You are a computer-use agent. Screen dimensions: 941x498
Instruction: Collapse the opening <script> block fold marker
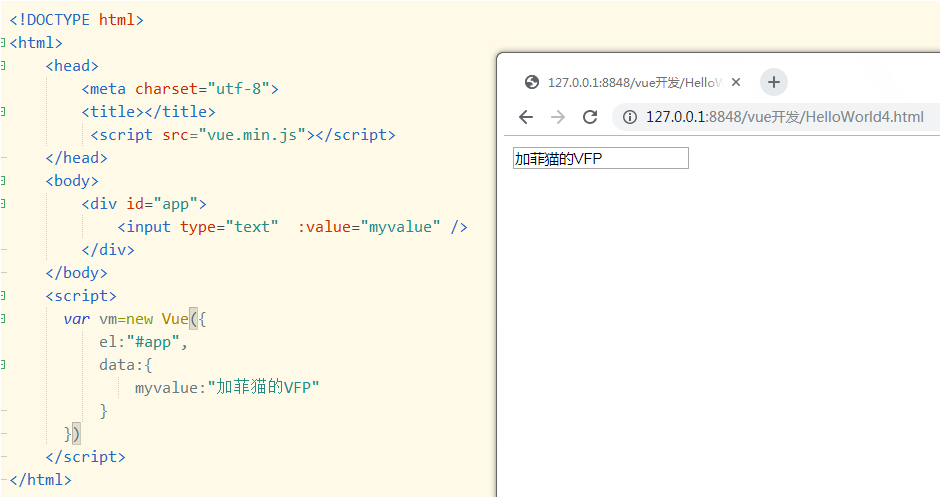tap(3, 296)
